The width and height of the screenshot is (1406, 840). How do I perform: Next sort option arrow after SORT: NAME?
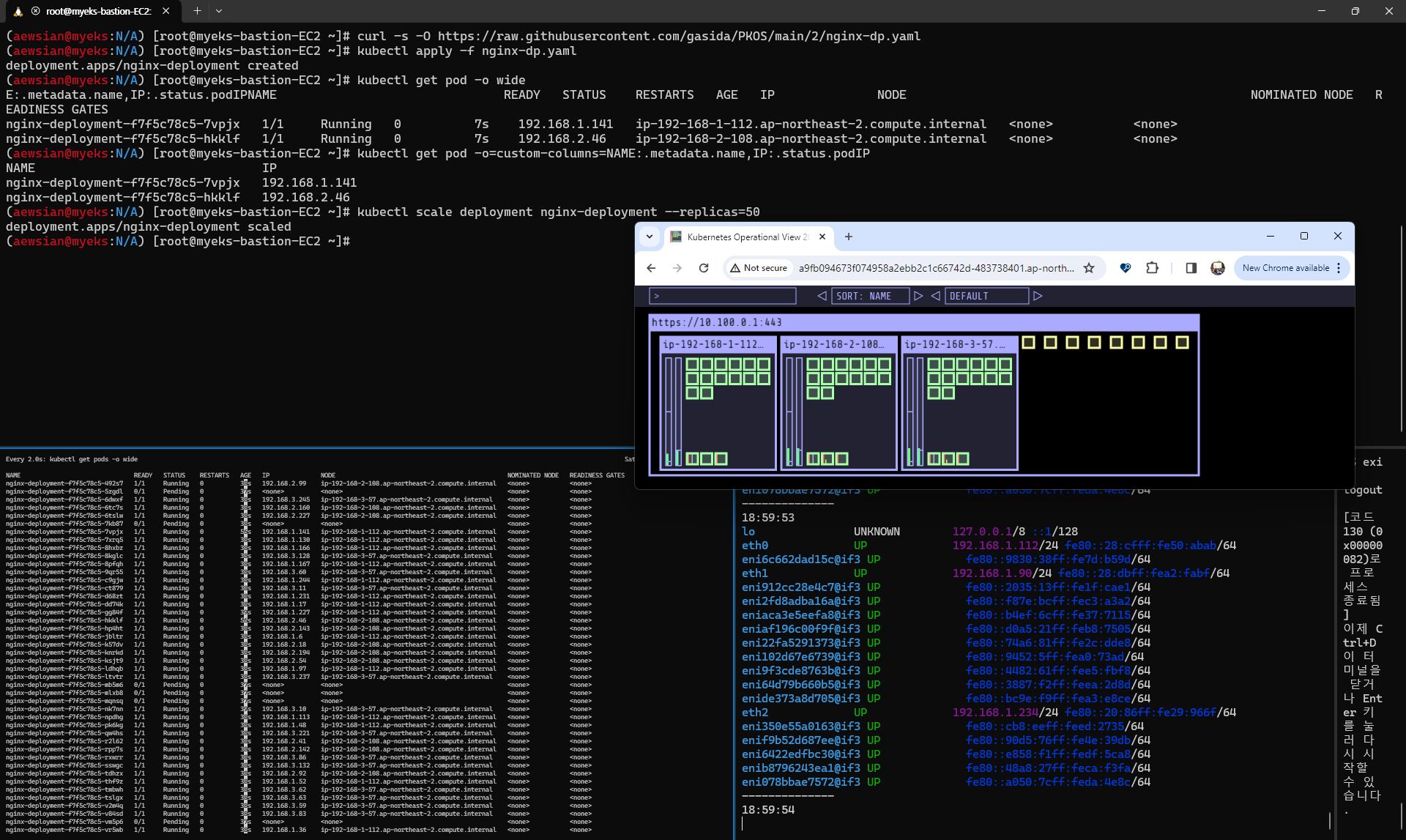918,296
